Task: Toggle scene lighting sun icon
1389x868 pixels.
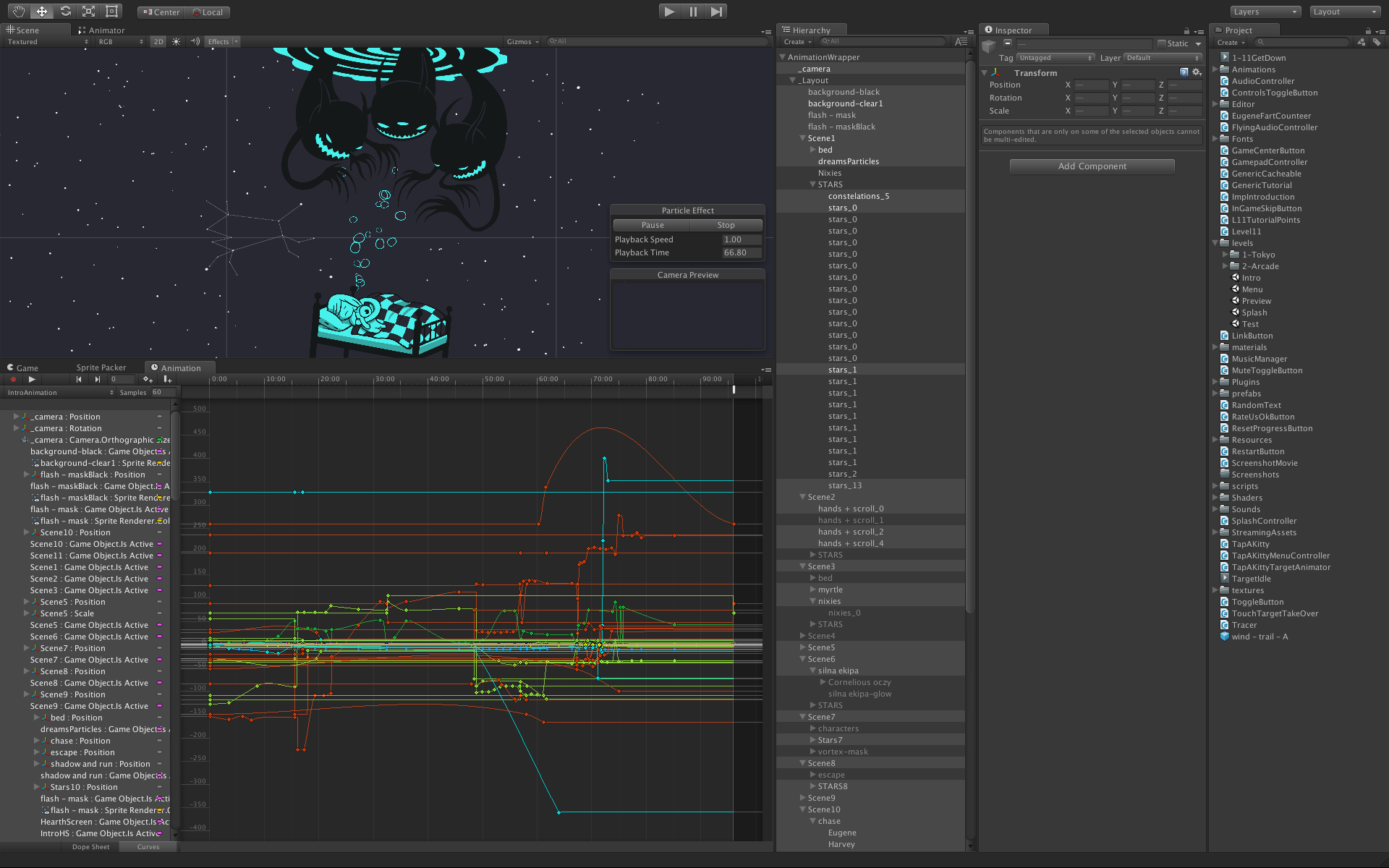Action: (x=176, y=41)
